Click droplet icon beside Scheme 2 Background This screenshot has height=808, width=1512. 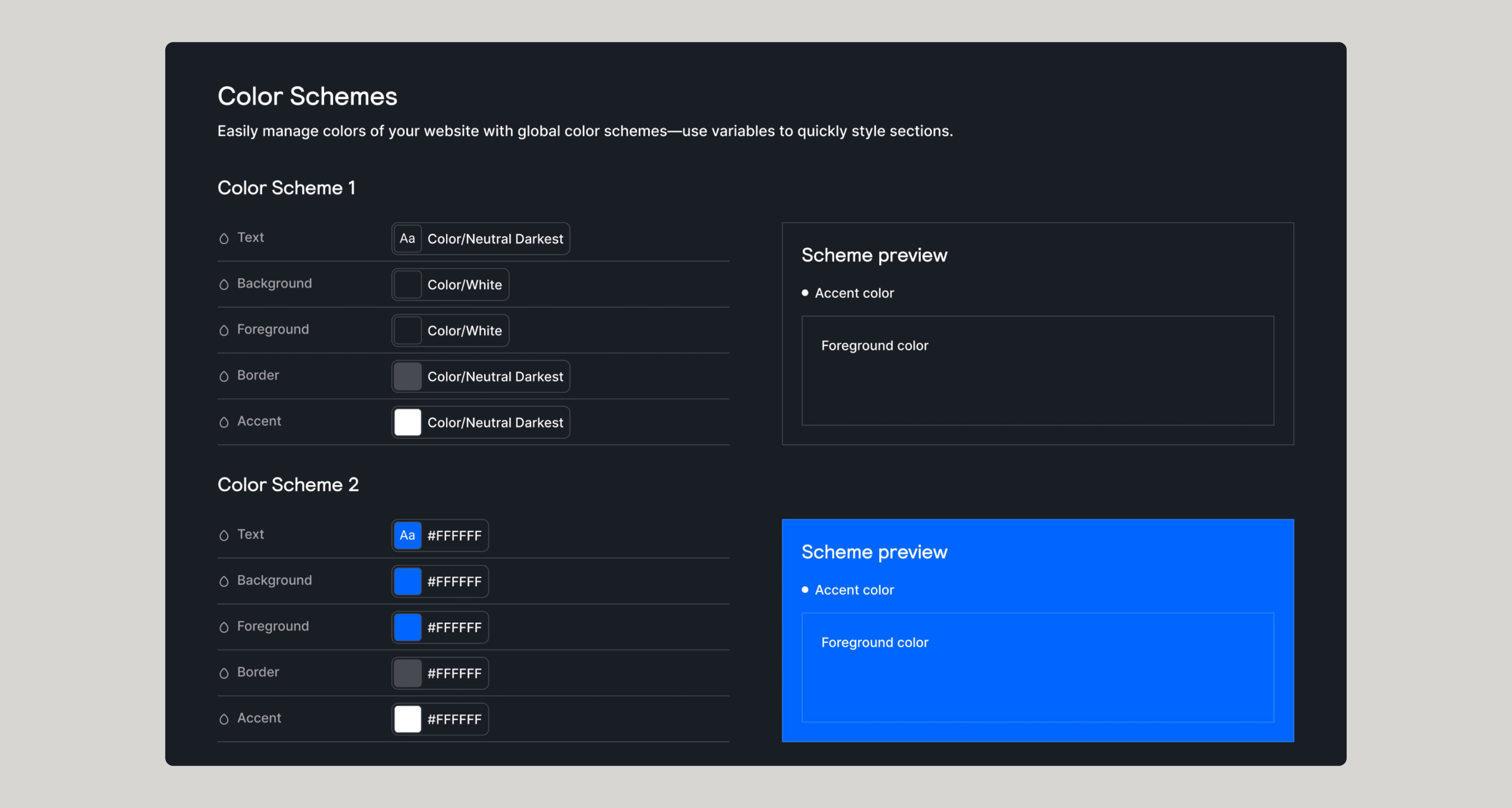(x=224, y=581)
